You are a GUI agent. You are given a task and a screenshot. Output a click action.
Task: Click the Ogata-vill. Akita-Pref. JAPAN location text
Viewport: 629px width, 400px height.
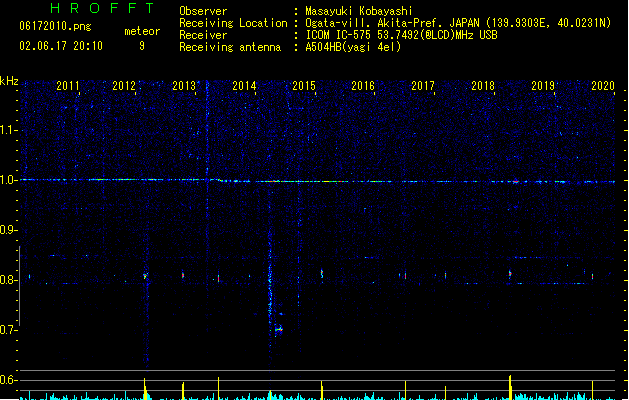click(x=458, y=23)
